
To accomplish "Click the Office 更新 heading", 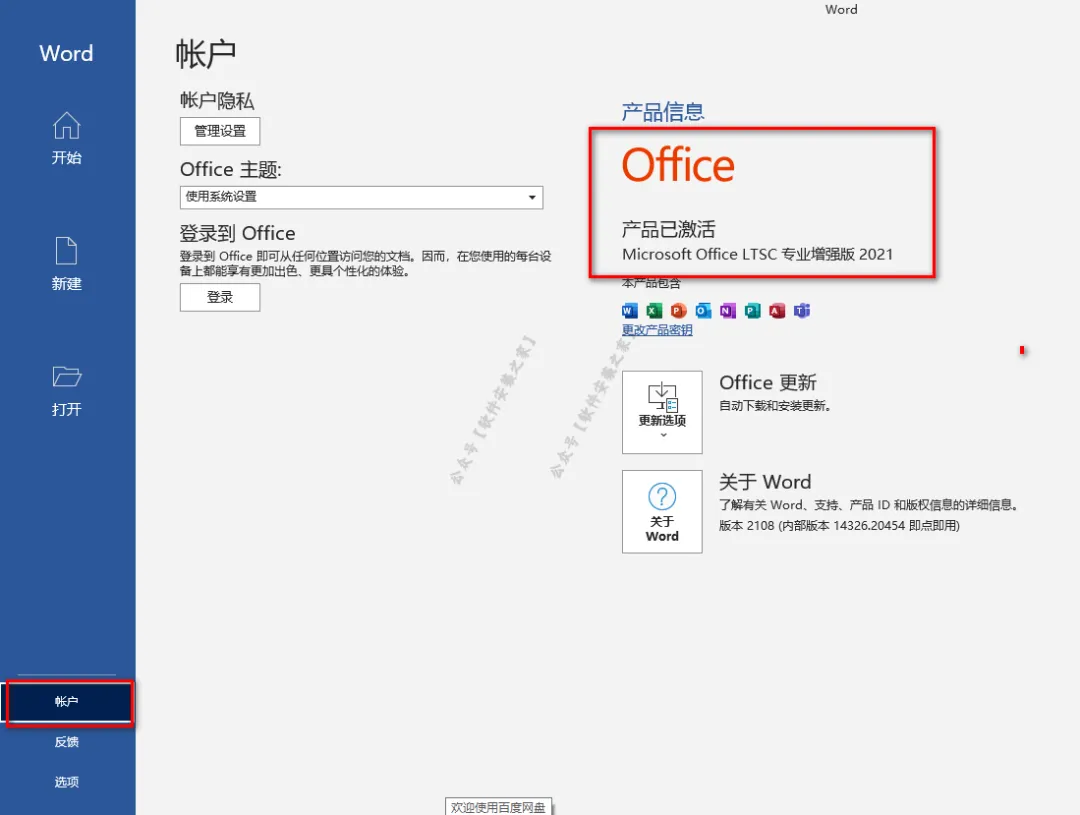I will [x=767, y=382].
